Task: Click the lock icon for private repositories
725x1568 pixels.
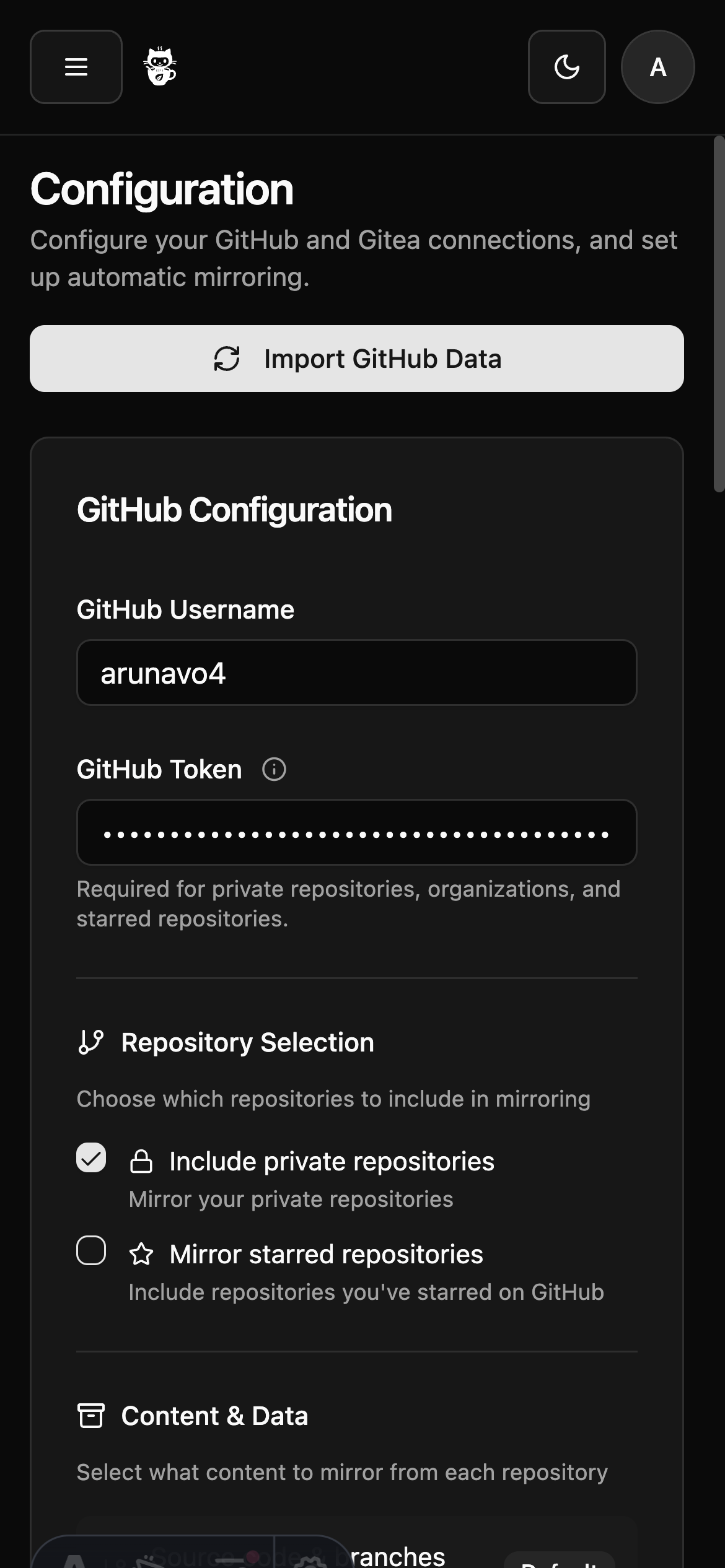Action: (141, 1162)
